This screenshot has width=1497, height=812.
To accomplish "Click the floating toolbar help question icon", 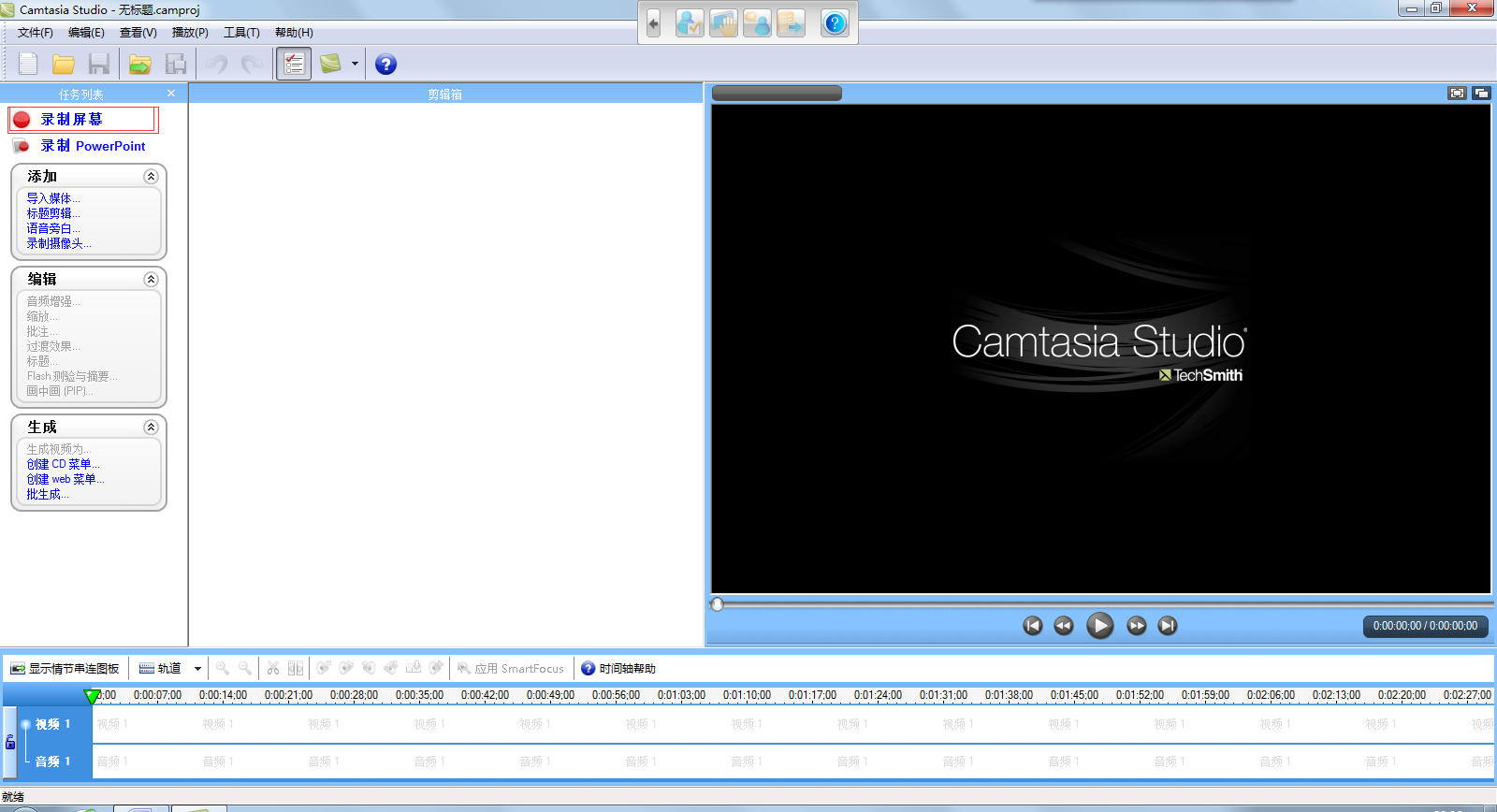I will [835, 23].
